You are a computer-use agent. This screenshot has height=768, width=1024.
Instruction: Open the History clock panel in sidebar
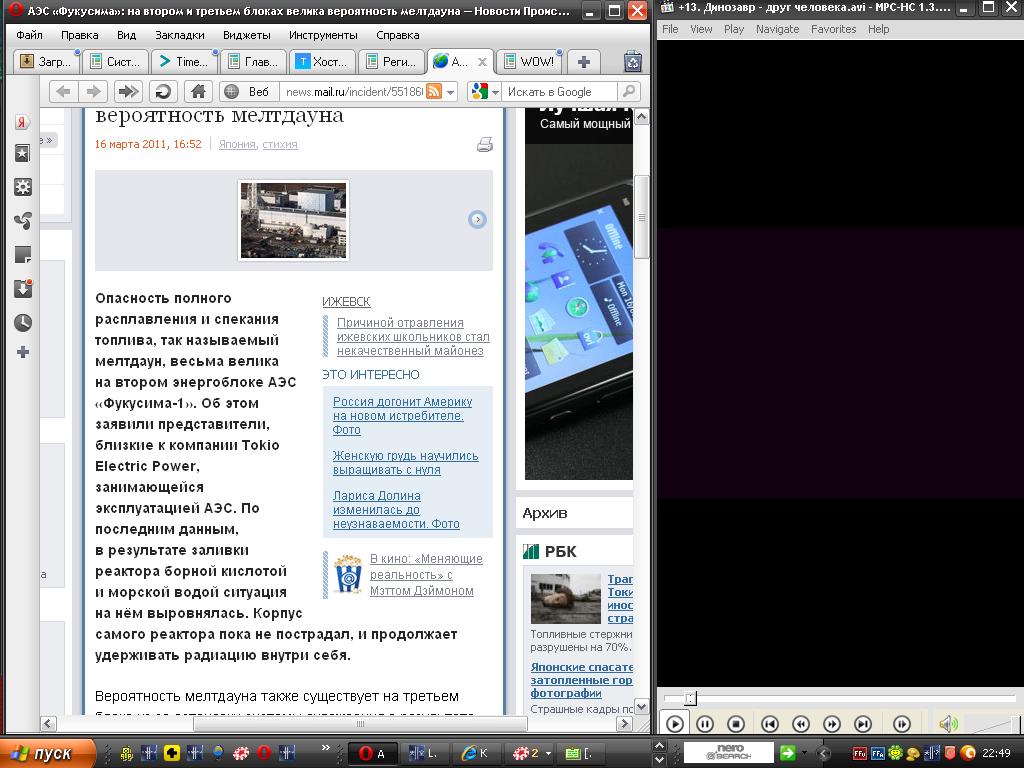pyautogui.click(x=22, y=323)
